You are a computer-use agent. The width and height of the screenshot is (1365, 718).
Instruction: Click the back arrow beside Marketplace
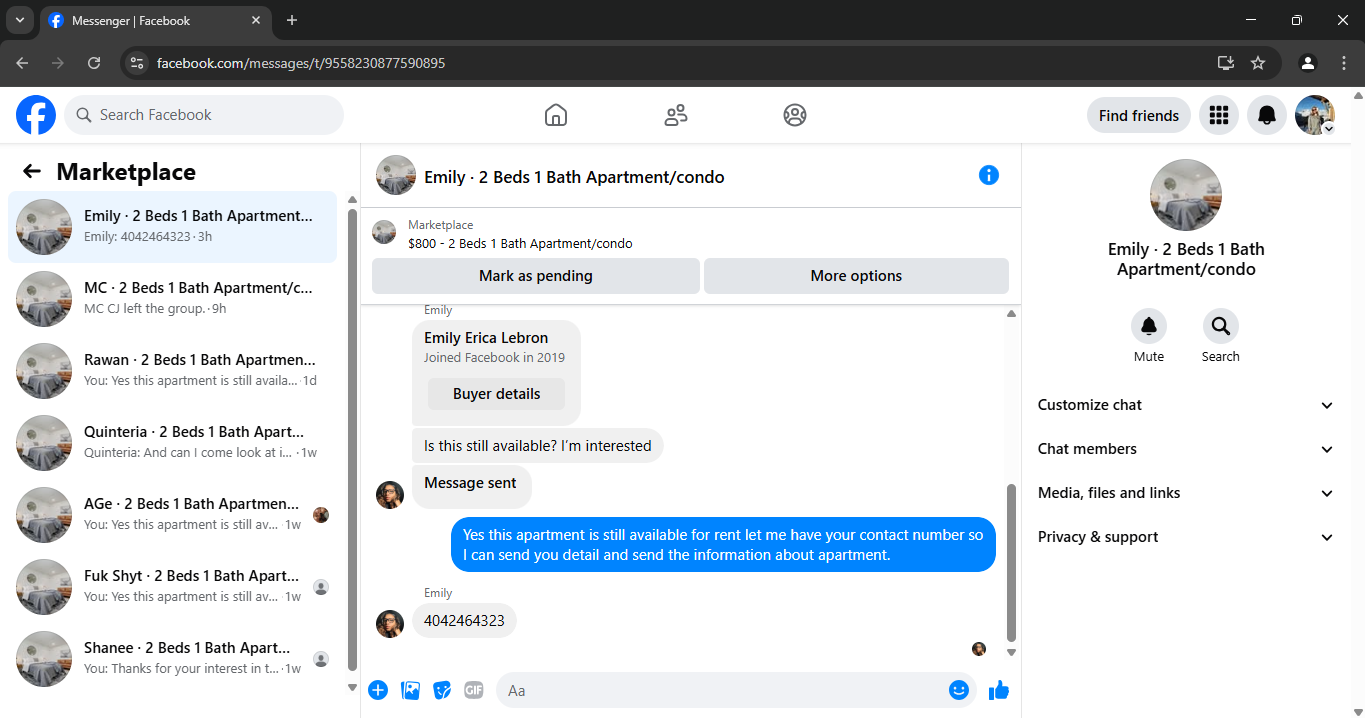coord(32,171)
